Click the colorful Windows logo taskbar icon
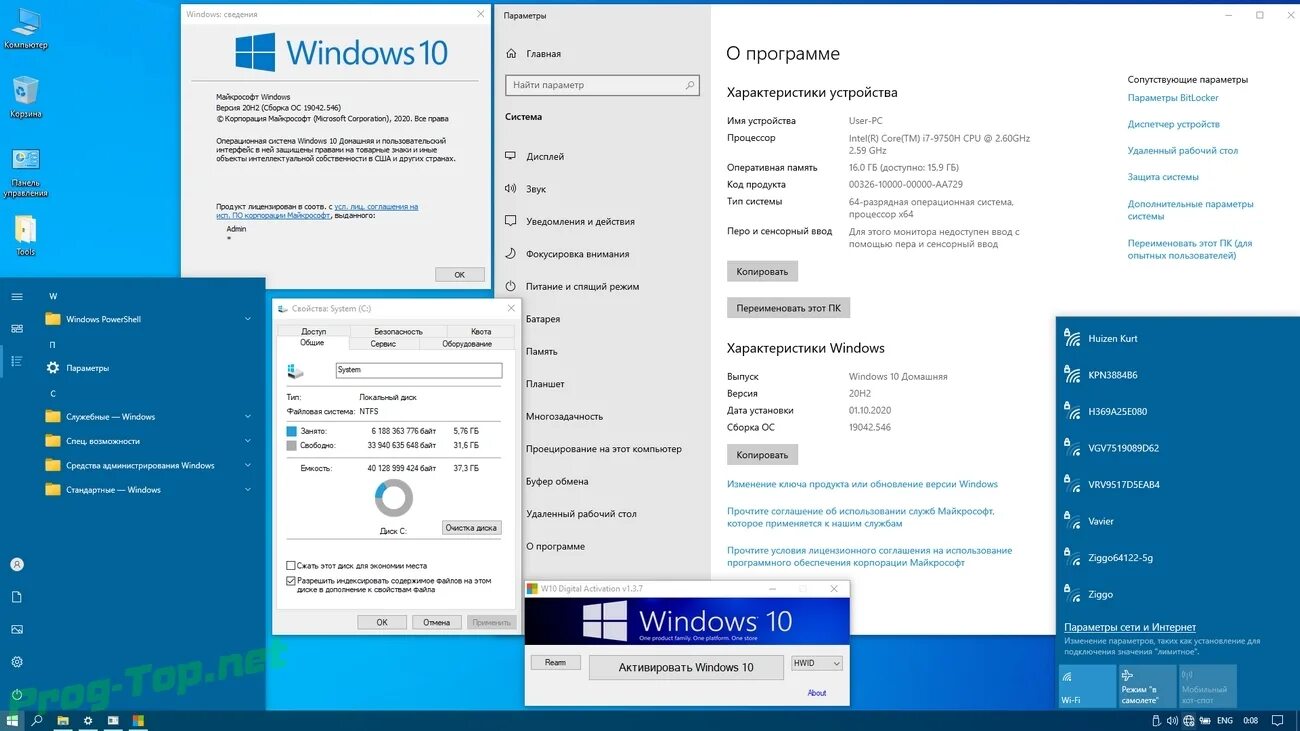The height and width of the screenshot is (731, 1300). [139, 720]
